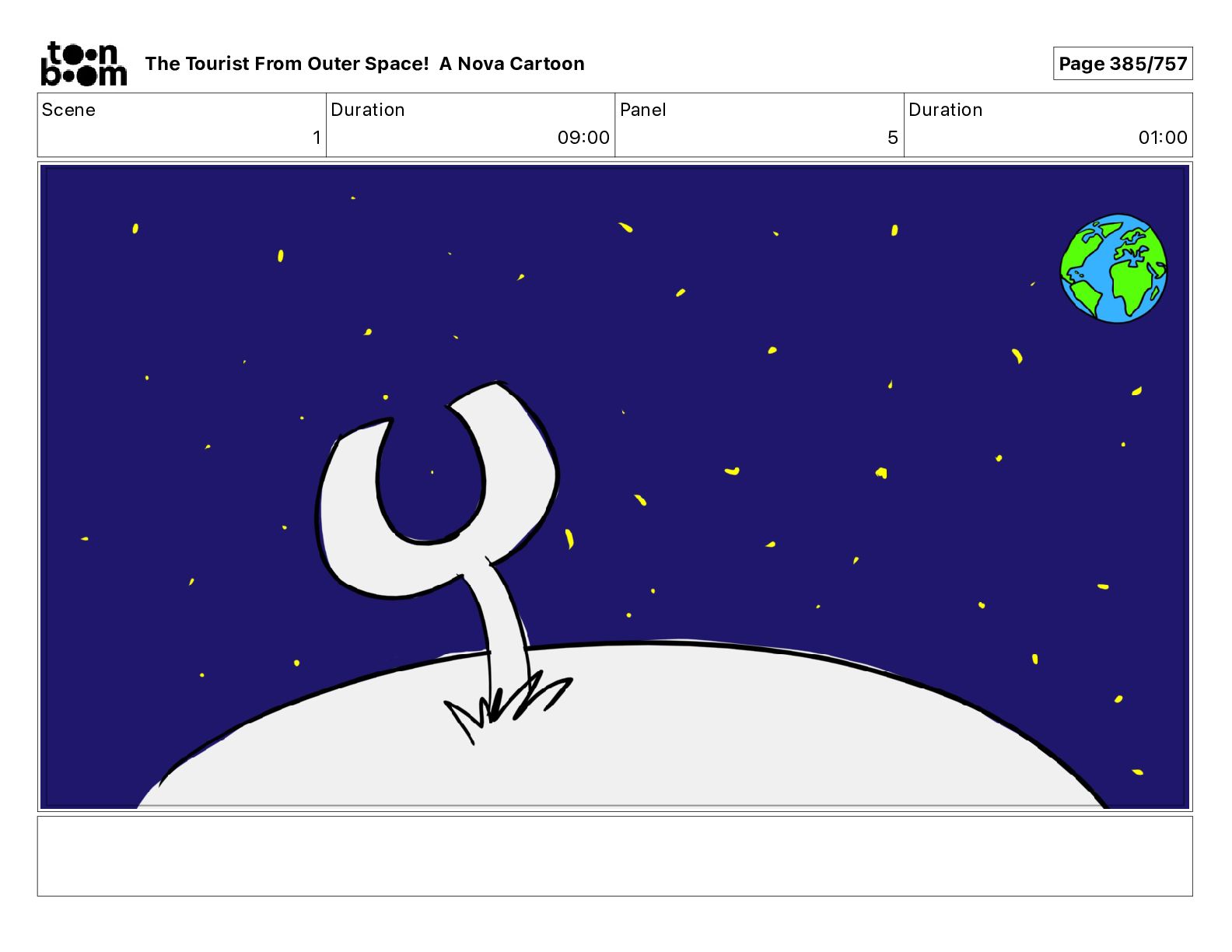This screenshot has width=1232, height=952.
Task: Click the title 'The Tourist From Outer Space! A Nova Cartoon'
Action: pos(365,64)
